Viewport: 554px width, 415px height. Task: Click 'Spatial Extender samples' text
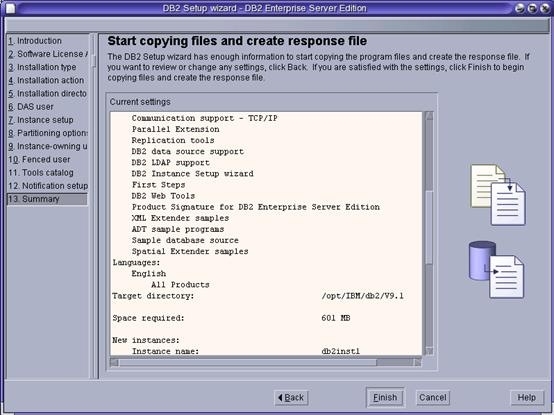(x=190, y=251)
